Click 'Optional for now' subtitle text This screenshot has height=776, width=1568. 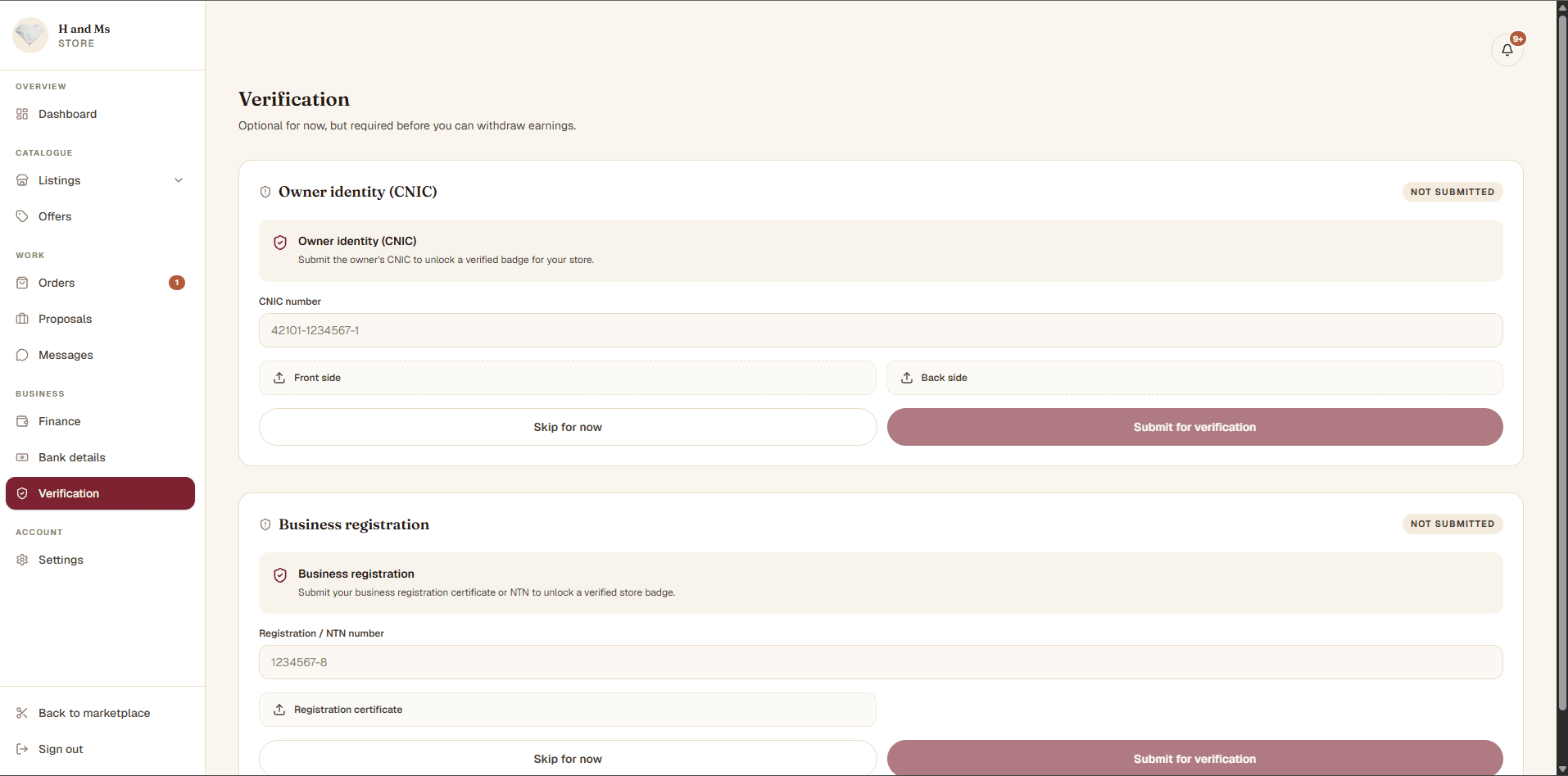click(x=407, y=125)
